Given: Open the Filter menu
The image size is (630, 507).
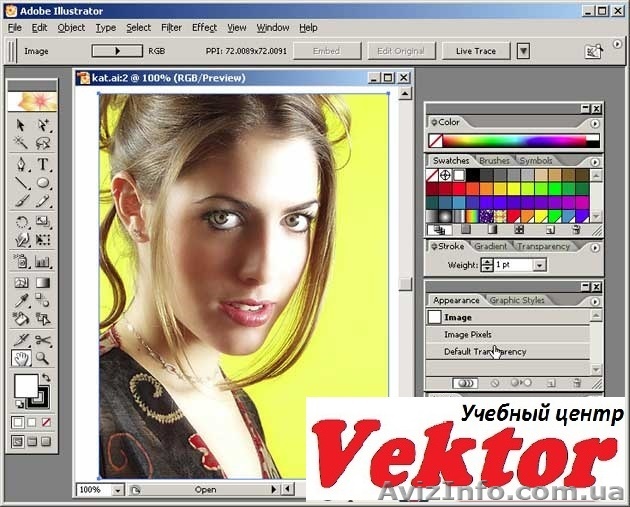Looking at the screenshot, I should [x=171, y=28].
